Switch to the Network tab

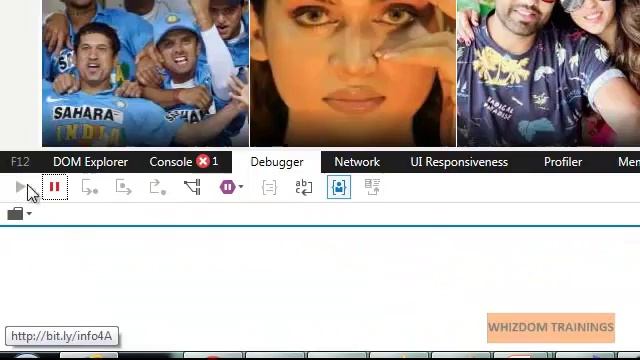357,162
